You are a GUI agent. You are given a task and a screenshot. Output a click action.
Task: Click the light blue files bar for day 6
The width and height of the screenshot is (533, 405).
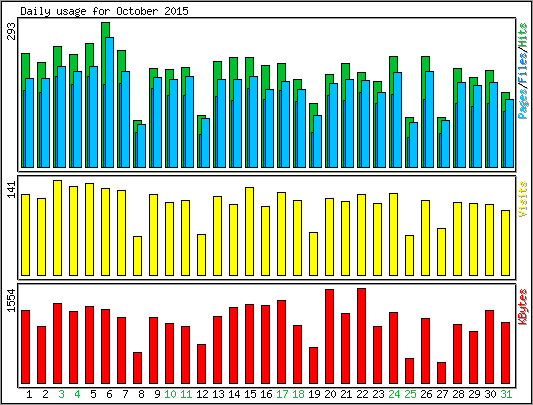pos(109,102)
